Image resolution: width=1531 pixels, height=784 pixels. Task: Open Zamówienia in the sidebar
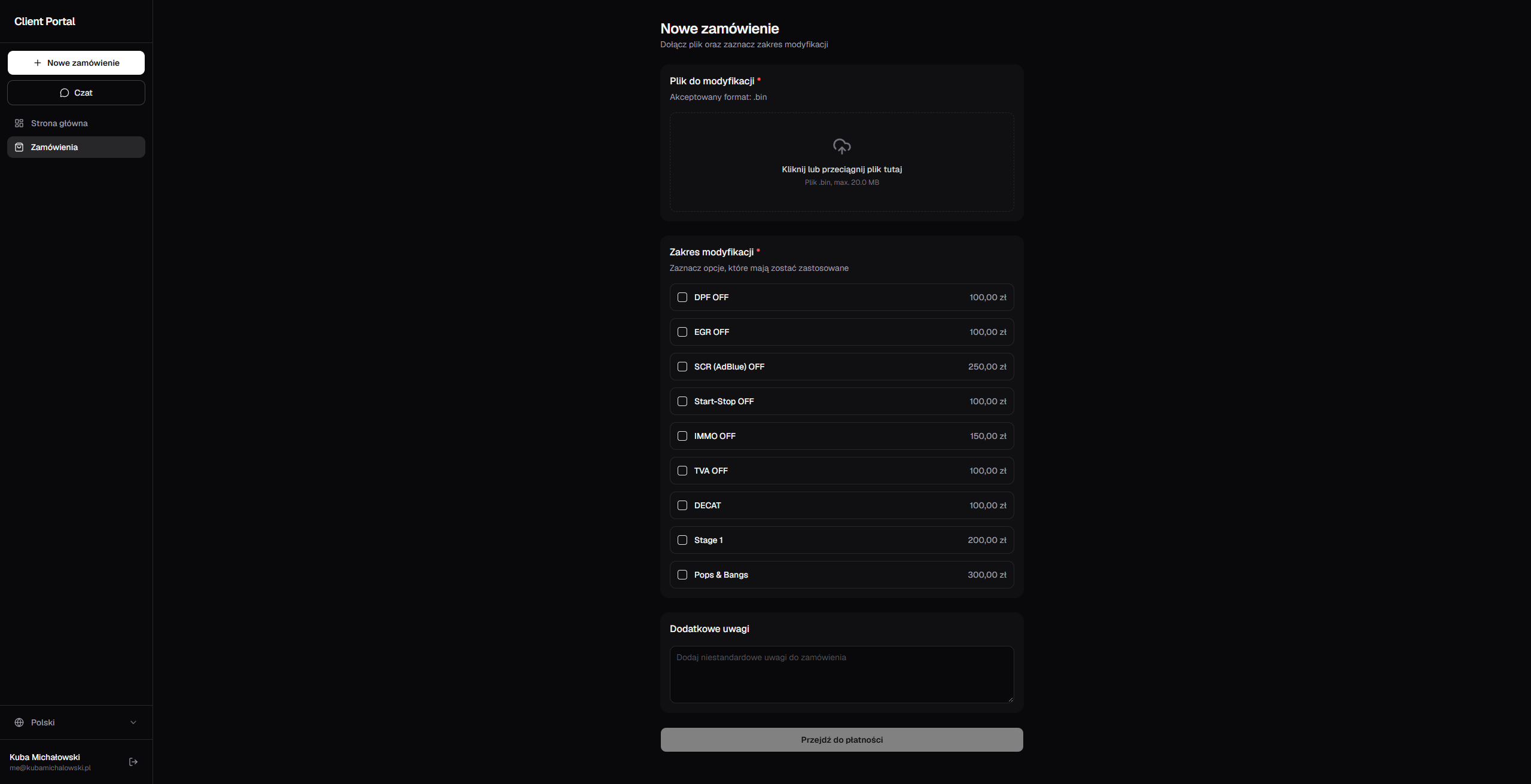pyautogui.click(x=76, y=147)
